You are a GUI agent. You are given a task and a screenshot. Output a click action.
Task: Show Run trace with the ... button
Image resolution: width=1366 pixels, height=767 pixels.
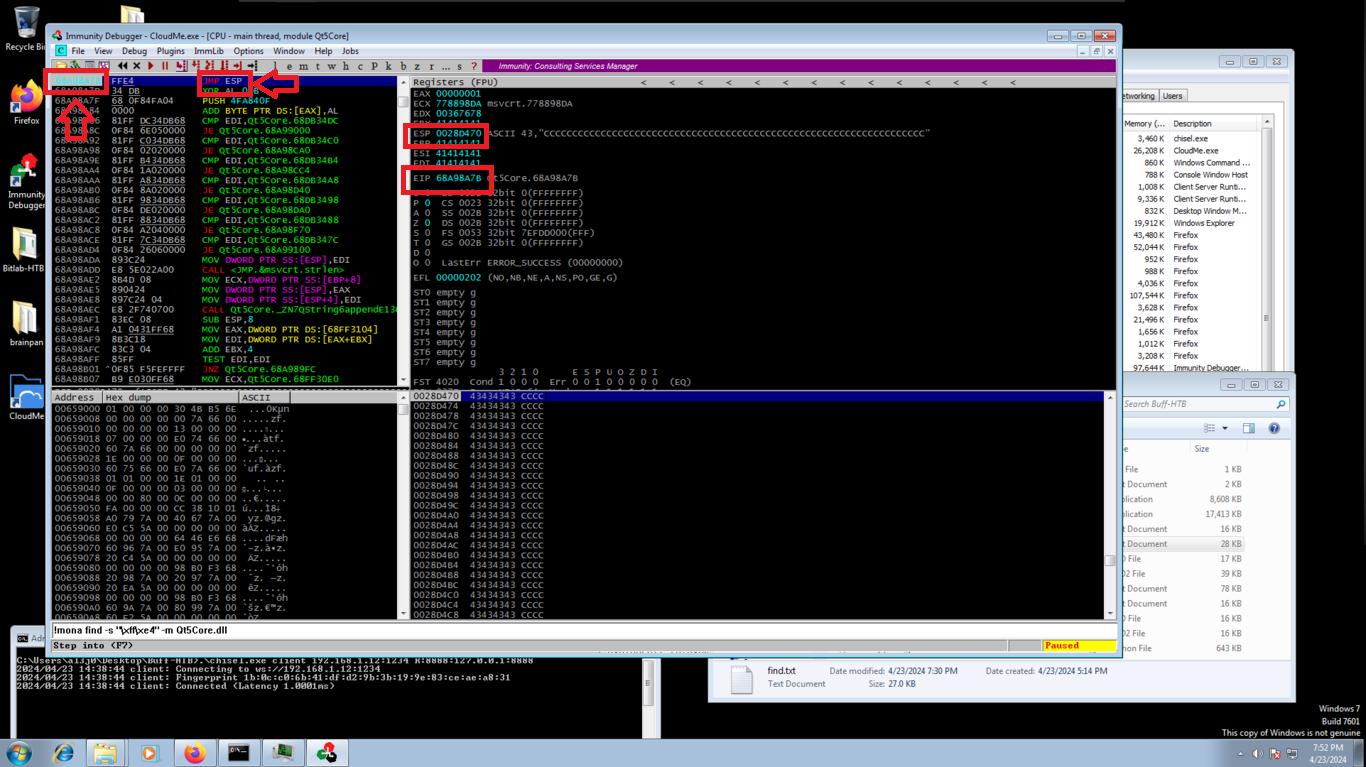(445, 66)
